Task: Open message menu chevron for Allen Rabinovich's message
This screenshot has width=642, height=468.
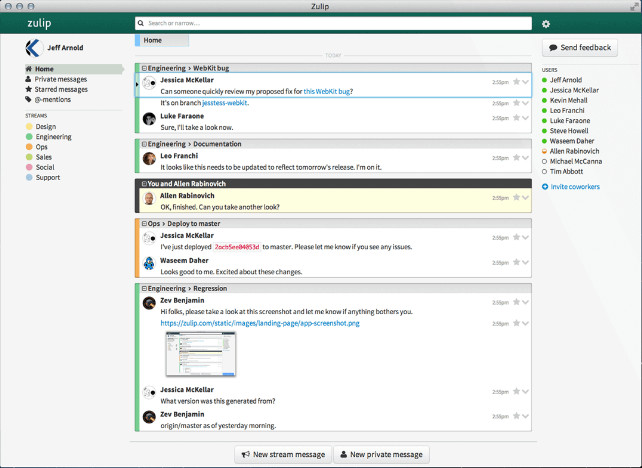Action: [x=525, y=198]
